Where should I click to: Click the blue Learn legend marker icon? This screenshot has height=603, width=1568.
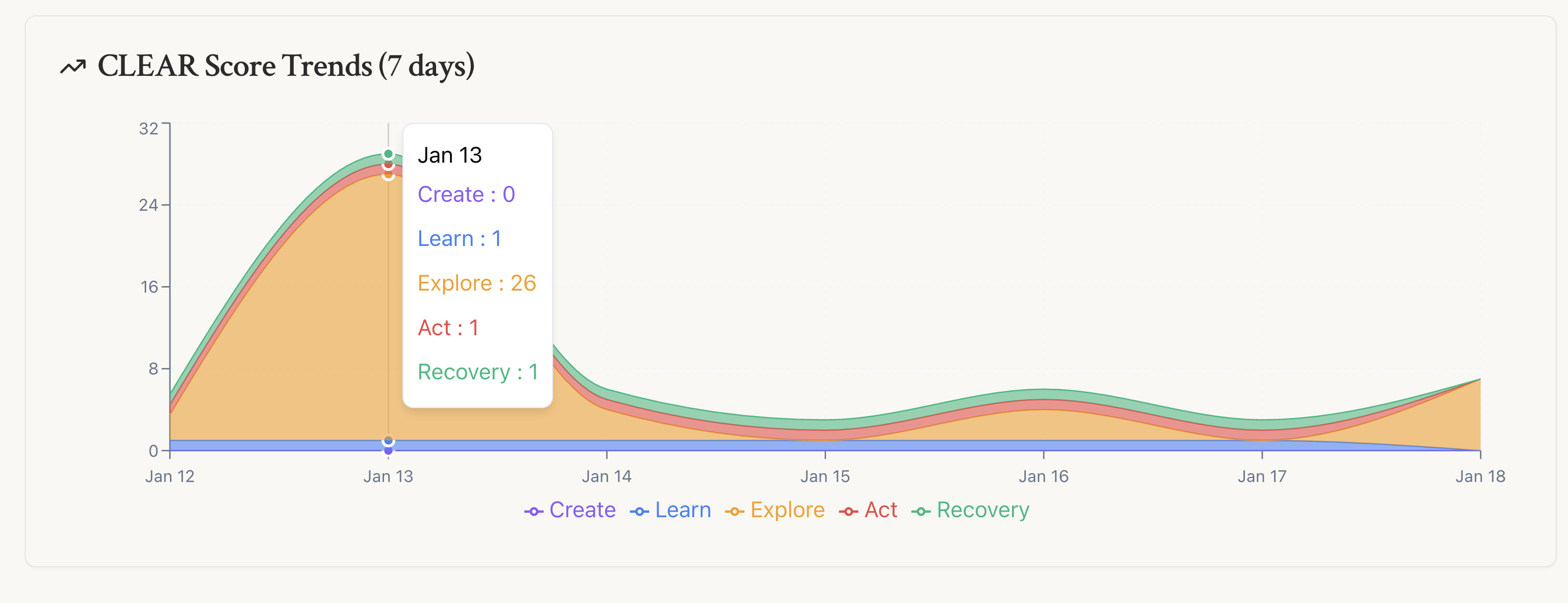coord(639,512)
